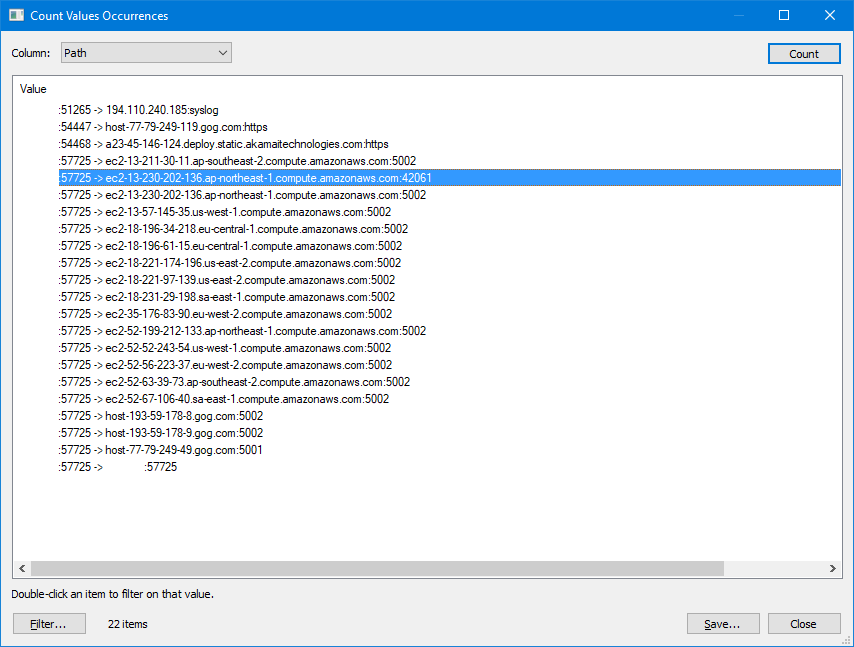Click the 22 items count label
The height and width of the screenshot is (647, 854).
pos(127,624)
